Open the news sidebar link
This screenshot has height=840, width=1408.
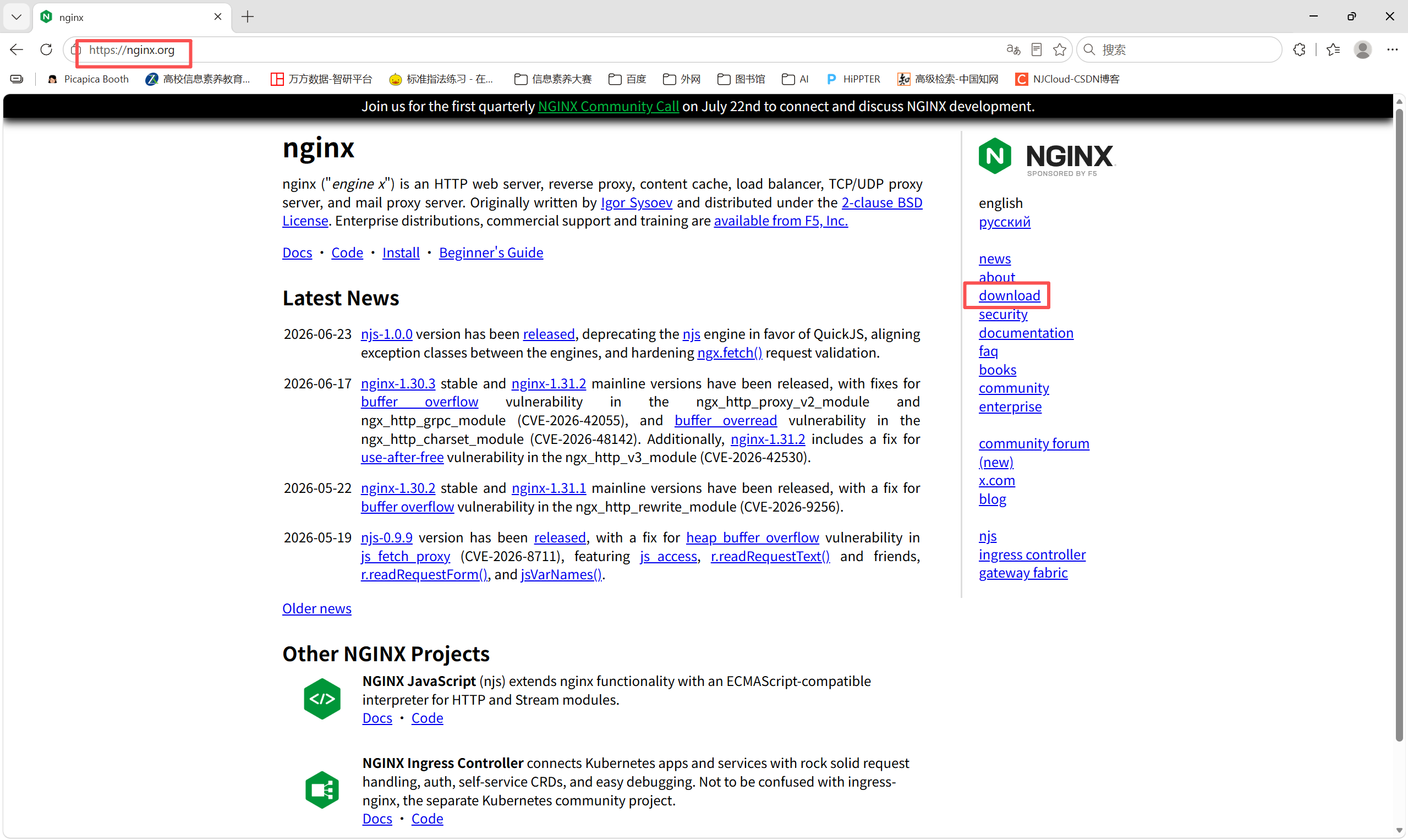(x=995, y=259)
